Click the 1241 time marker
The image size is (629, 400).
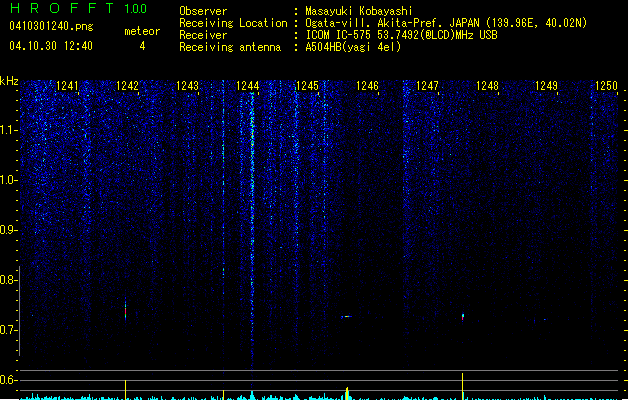pos(67,86)
